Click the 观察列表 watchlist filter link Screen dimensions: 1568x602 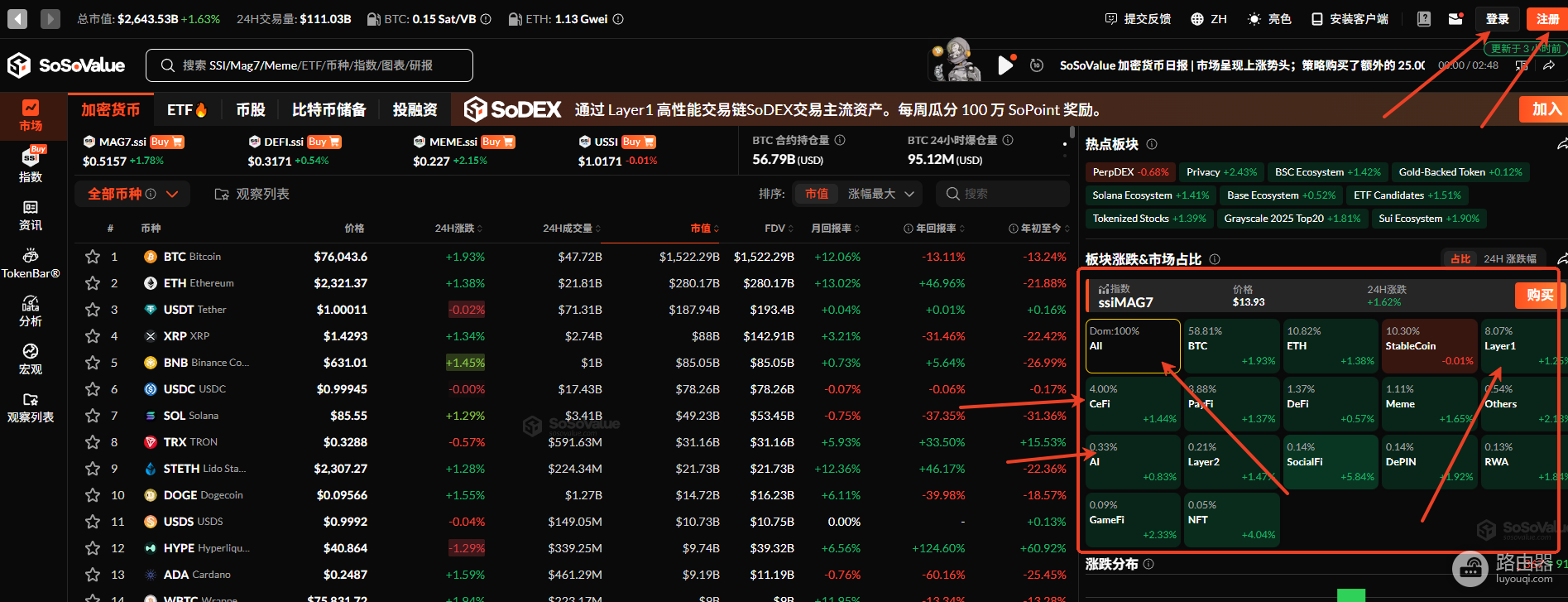(252, 194)
